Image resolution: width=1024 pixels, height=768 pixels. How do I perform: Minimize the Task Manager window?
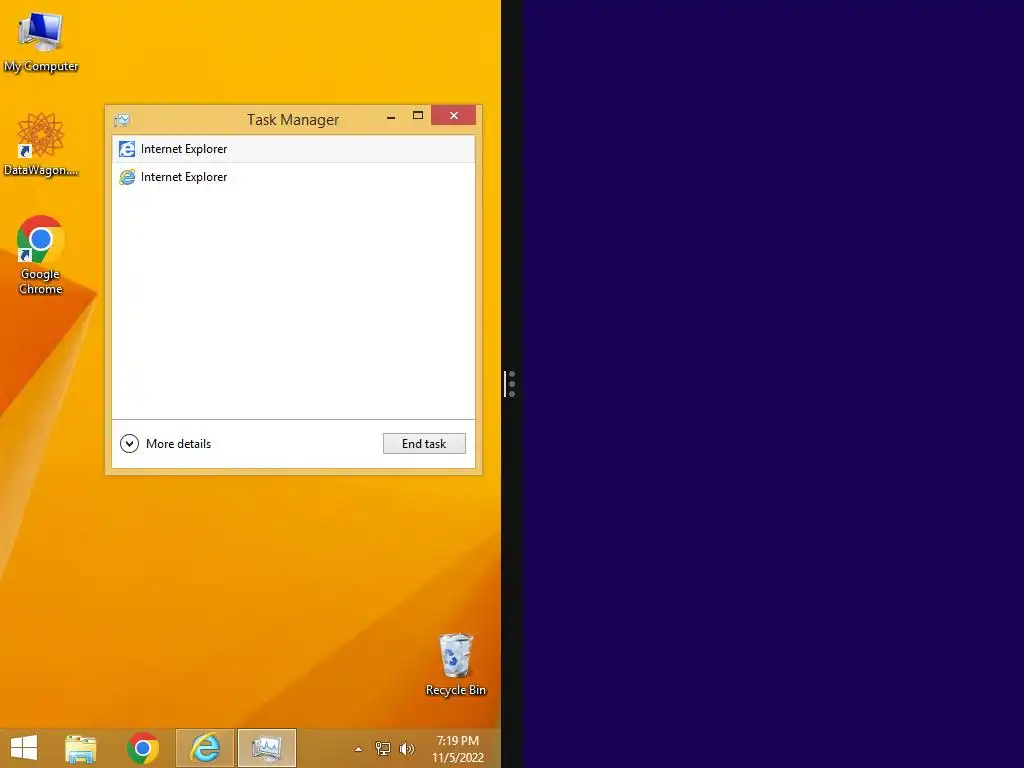coord(391,118)
